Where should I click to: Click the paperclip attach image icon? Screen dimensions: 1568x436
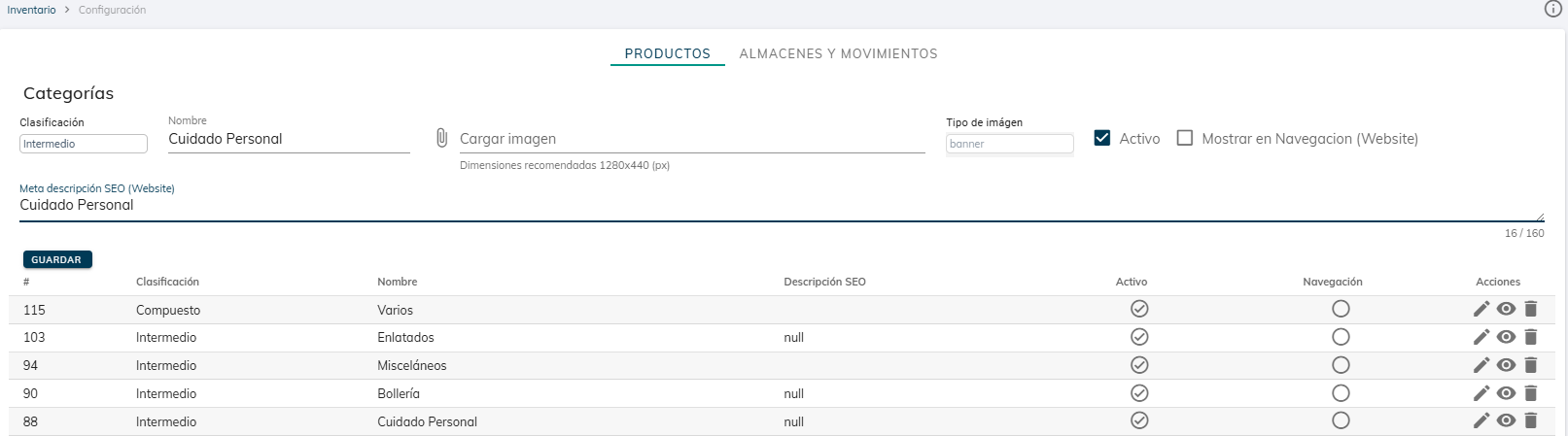(441, 139)
